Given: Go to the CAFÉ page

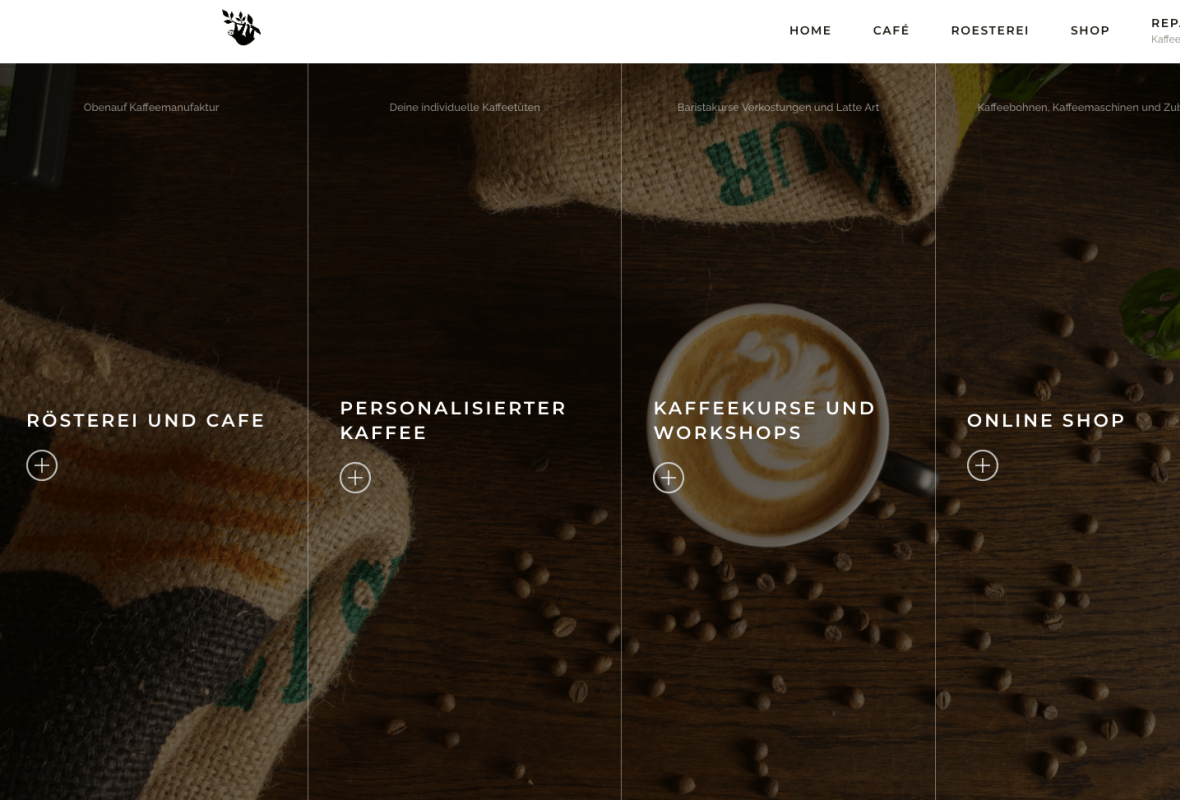Looking at the screenshot, I should (x=891, y=30).
